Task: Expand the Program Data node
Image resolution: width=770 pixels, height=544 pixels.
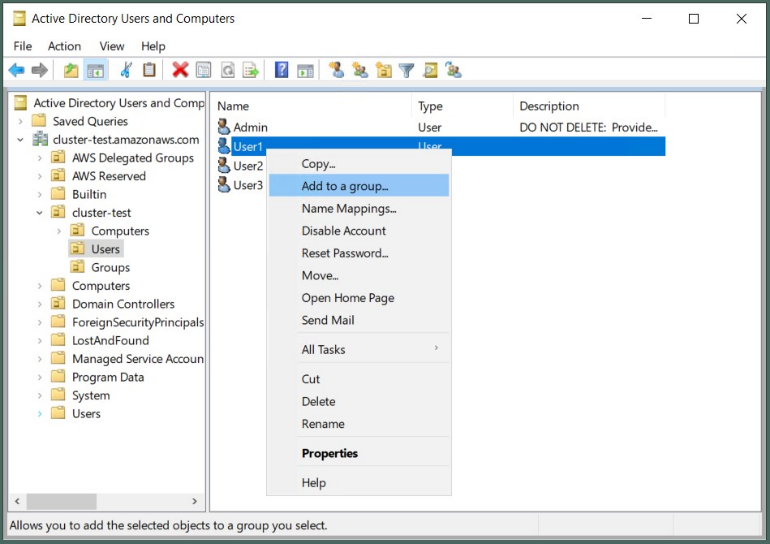Action: click(x=40, y=378)
